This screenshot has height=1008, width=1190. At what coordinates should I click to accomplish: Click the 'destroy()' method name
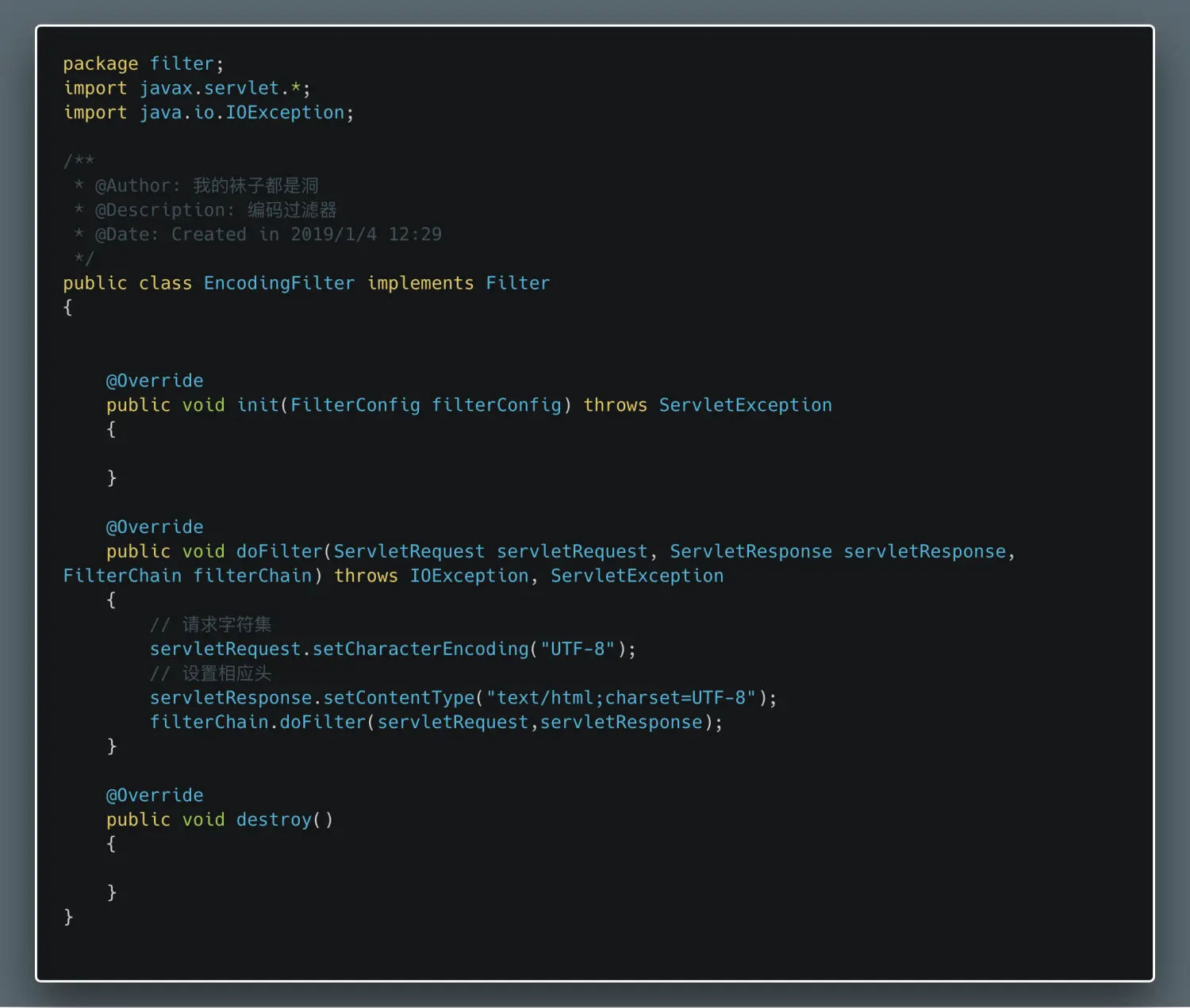pos(285,820)
